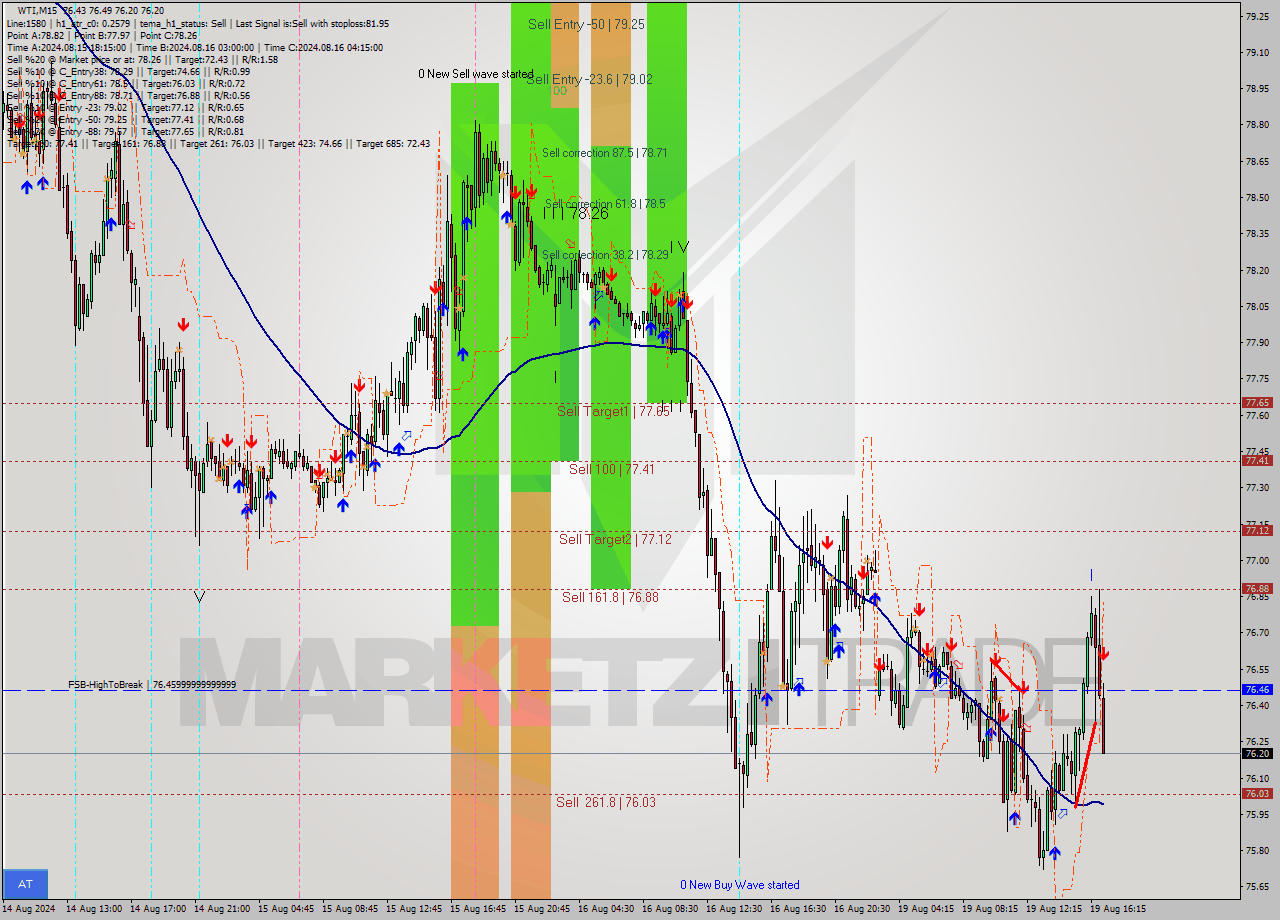
Task: Select the 'Sell Entry -23.6 | 79.02' label
Action: [x=589, y=79]
